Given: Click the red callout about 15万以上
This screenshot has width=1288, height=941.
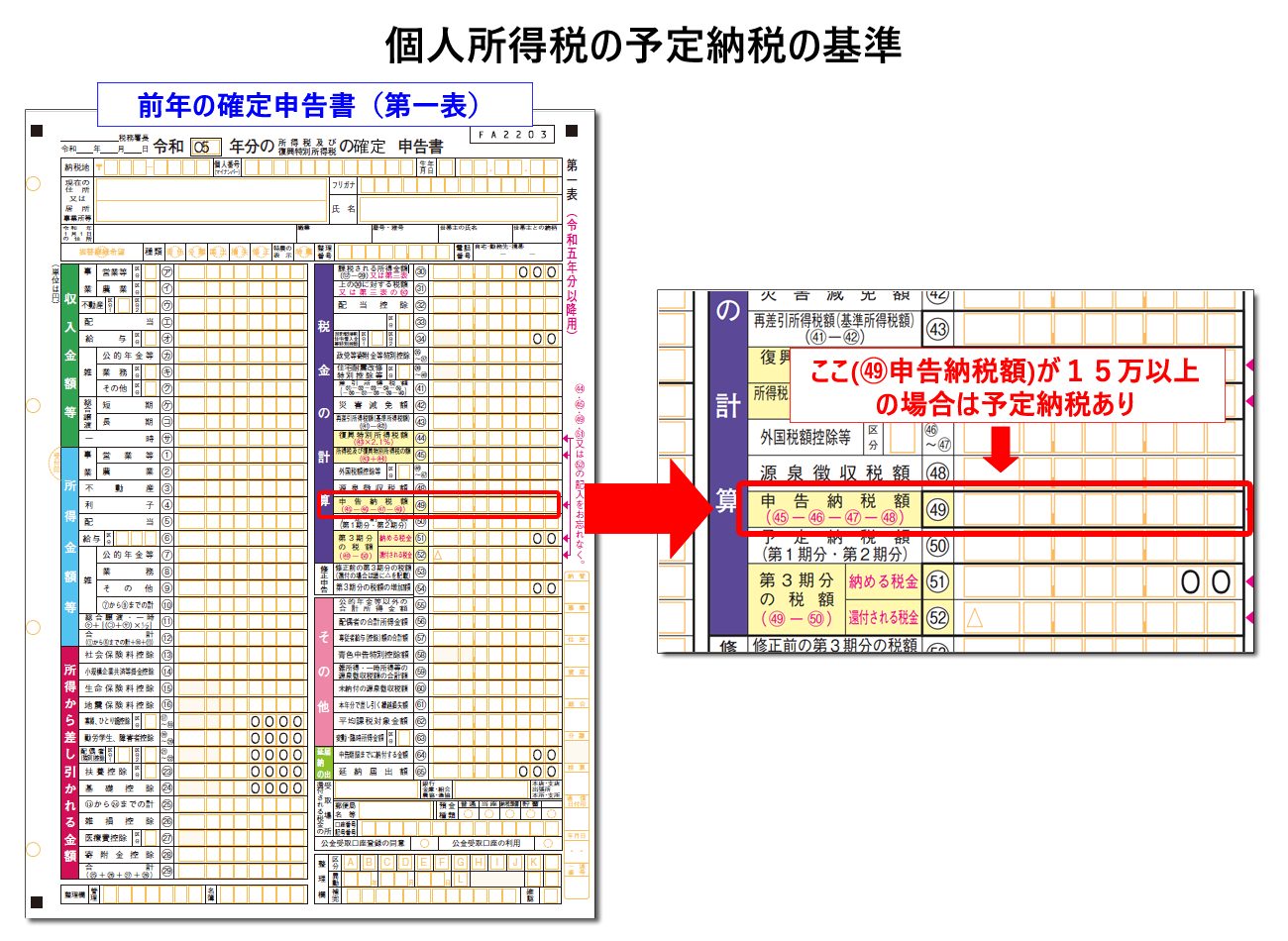Looking at the screenshot, I should coord(1006,386).
